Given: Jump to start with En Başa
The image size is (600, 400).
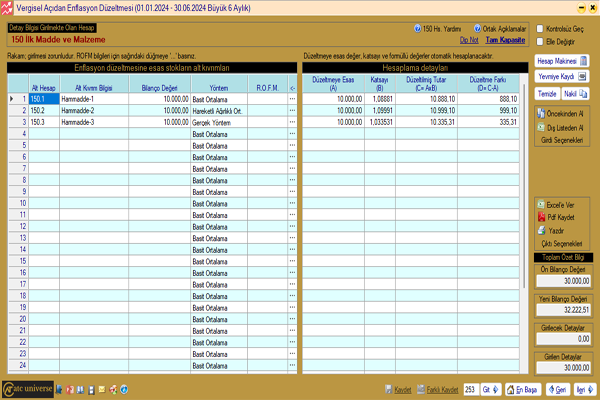Looking at the screenshot, I should pyautogui.click(x=523, y=390).
